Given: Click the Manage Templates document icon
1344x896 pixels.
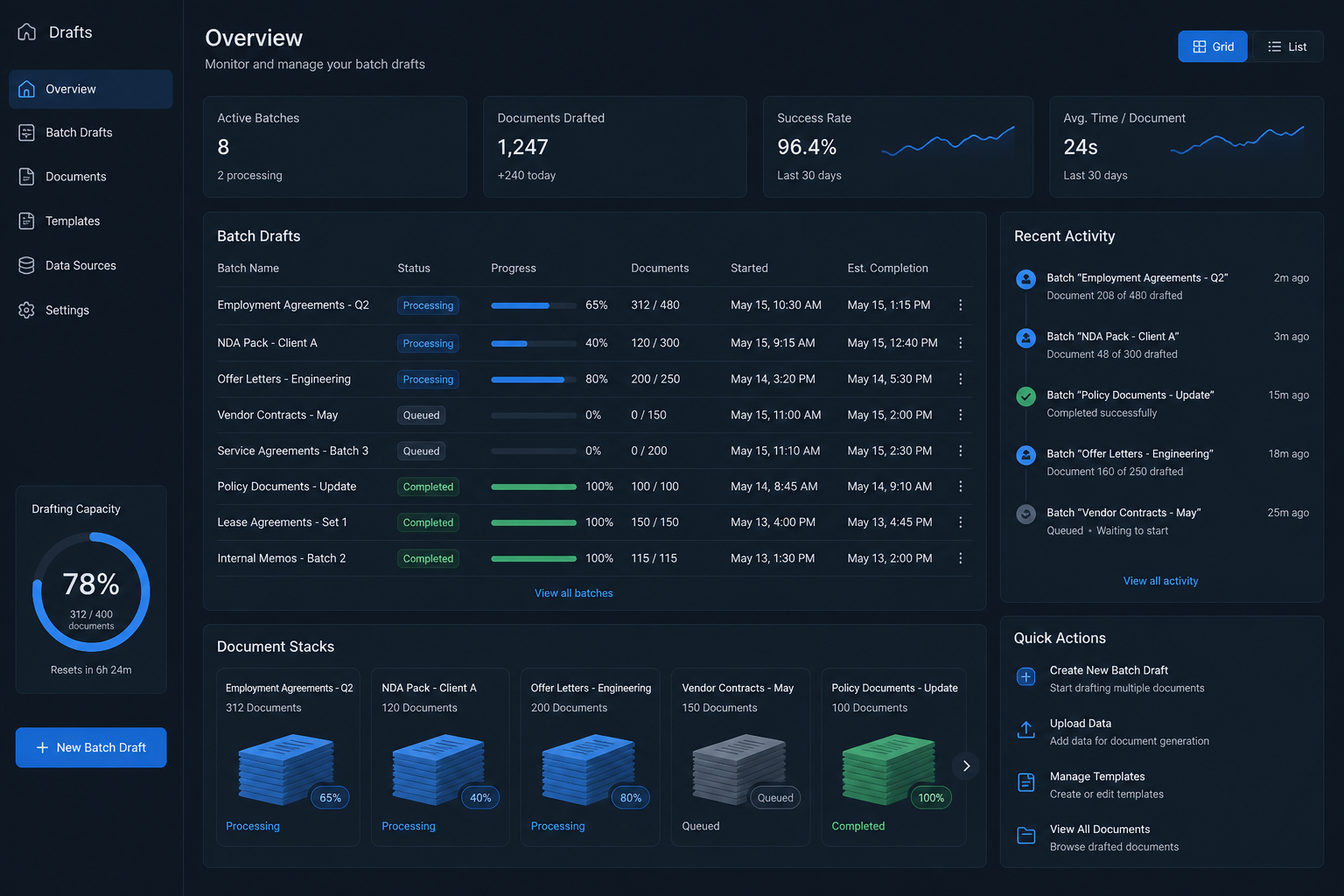Looking at the screenshot, I should 1026,782.
